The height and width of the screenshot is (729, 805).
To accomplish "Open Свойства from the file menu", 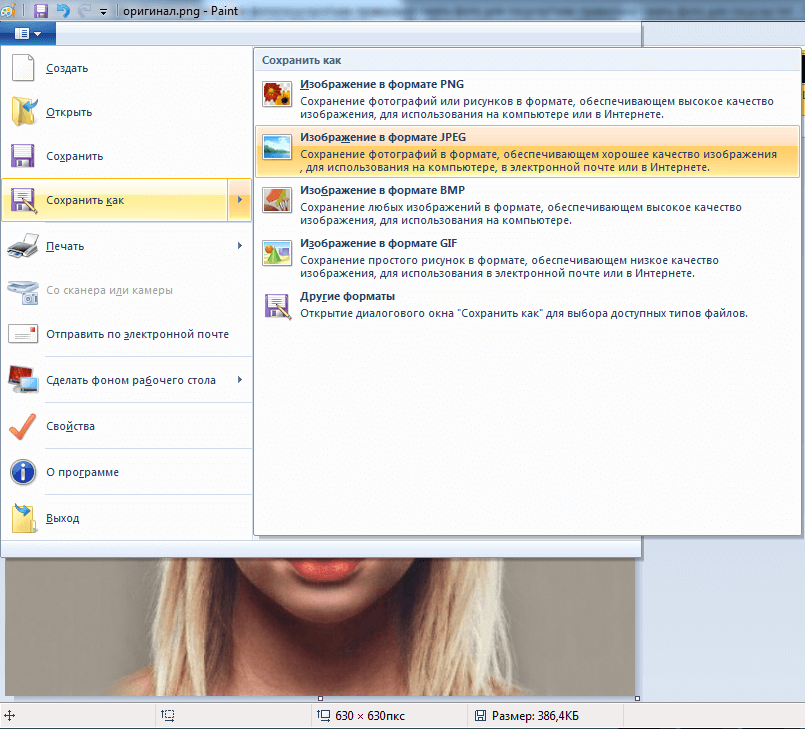I will click(x=127, y=426).
